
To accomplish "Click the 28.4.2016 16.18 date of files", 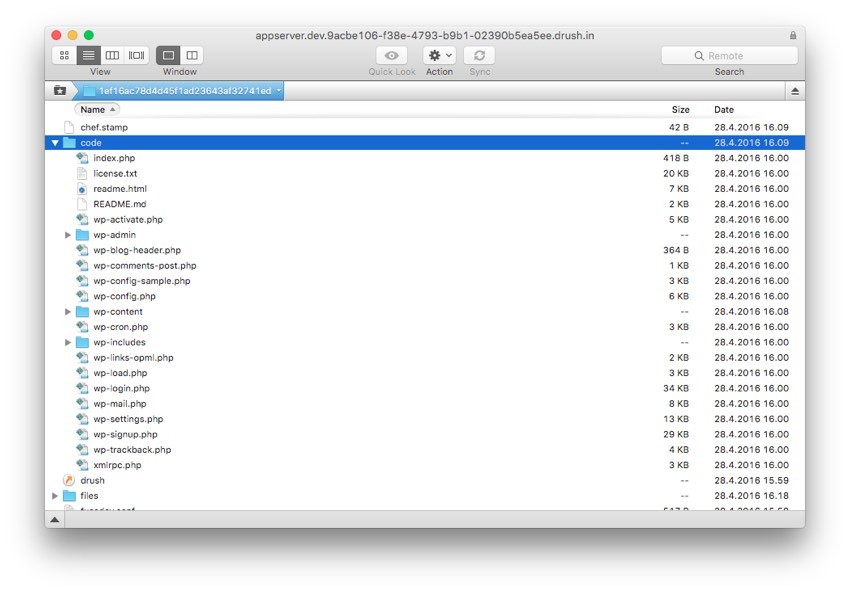I will pos(751,495).
